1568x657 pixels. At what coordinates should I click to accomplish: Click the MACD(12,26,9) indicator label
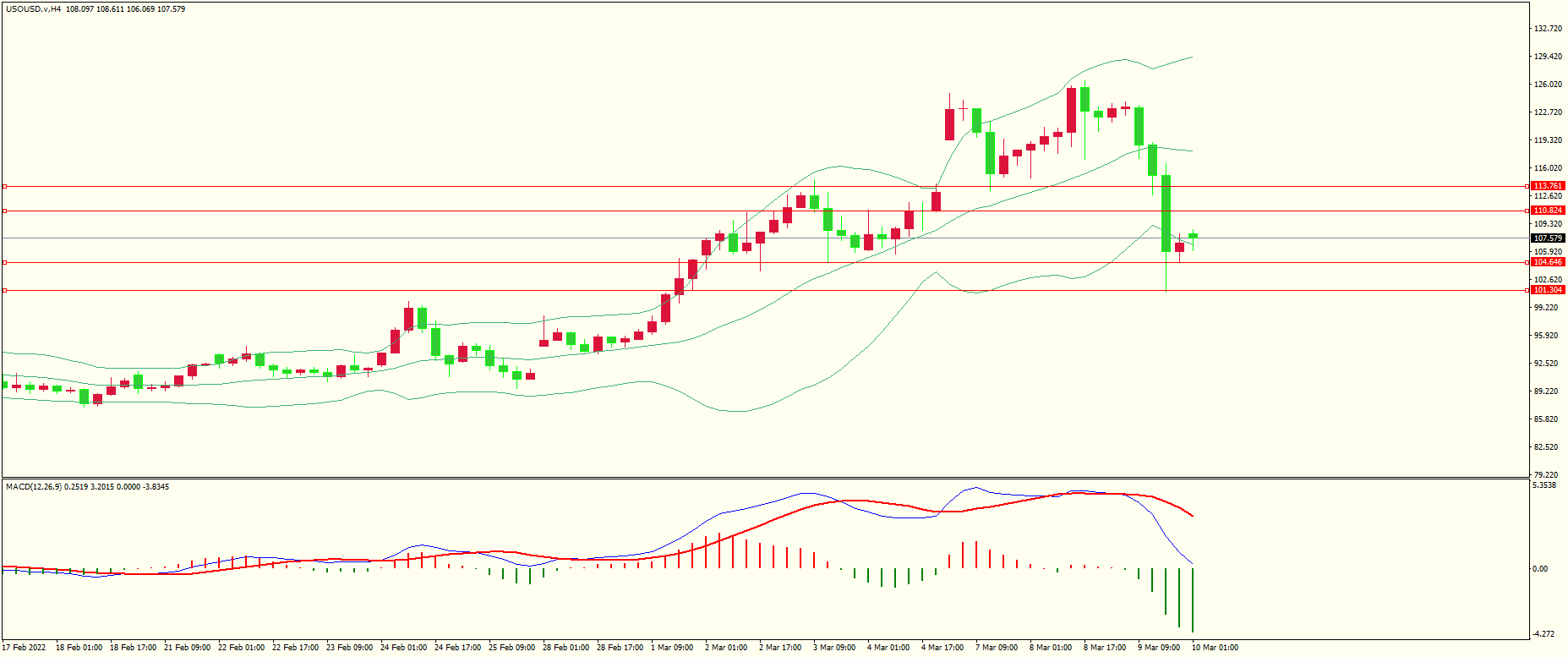33,487
